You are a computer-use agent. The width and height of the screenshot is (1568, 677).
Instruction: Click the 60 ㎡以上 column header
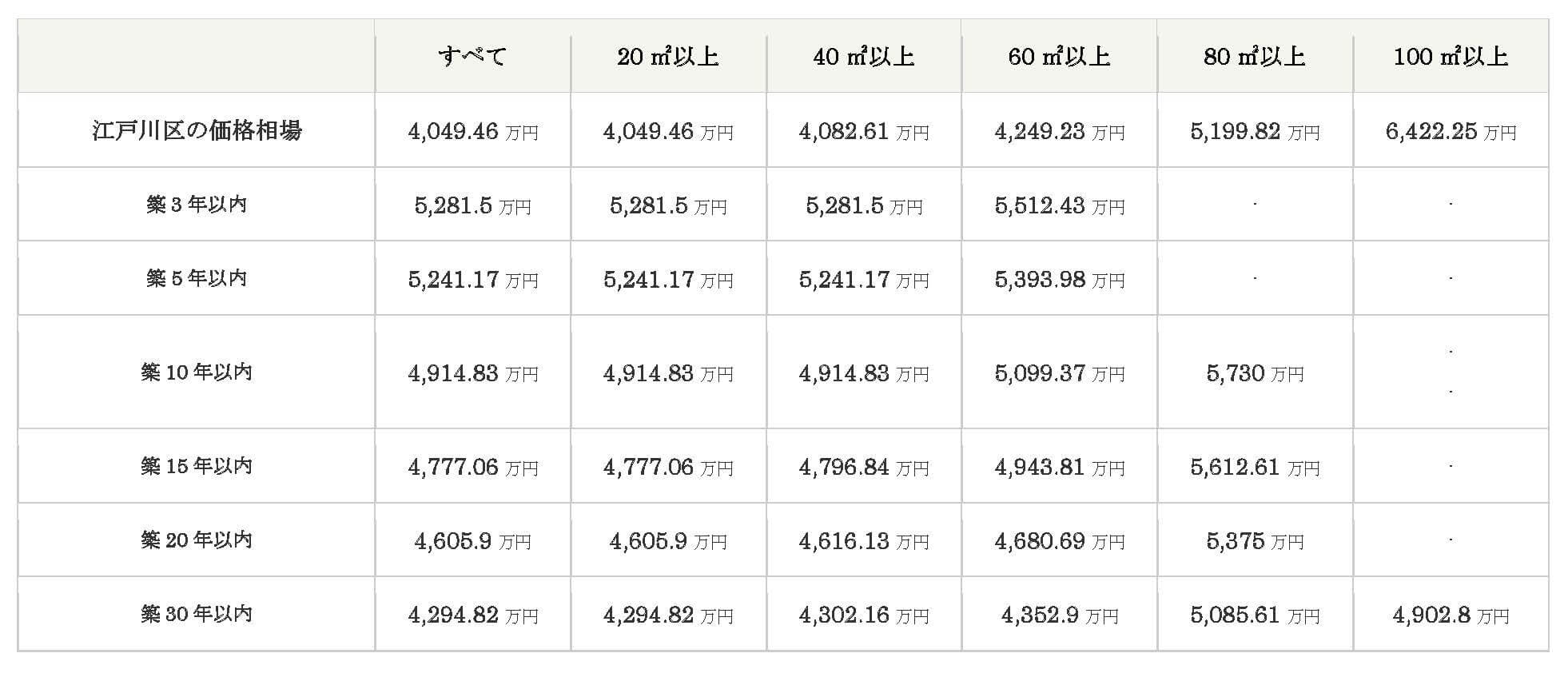coord(1059,56)
